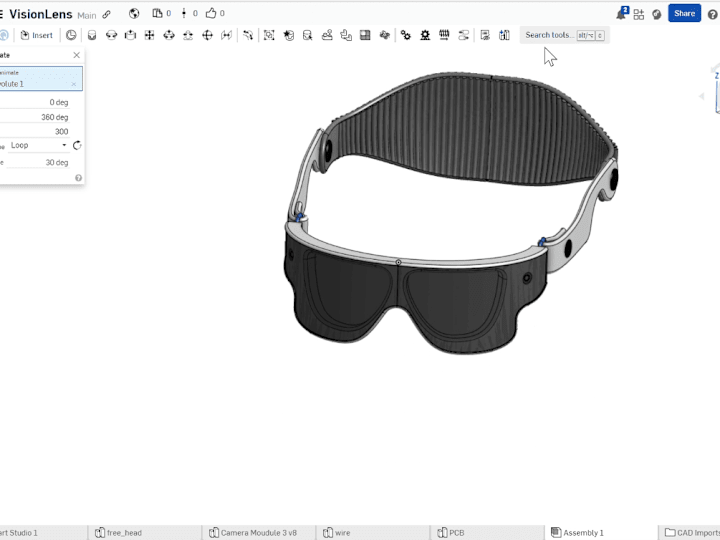Select the Parallel mate tool

[226, 35]
